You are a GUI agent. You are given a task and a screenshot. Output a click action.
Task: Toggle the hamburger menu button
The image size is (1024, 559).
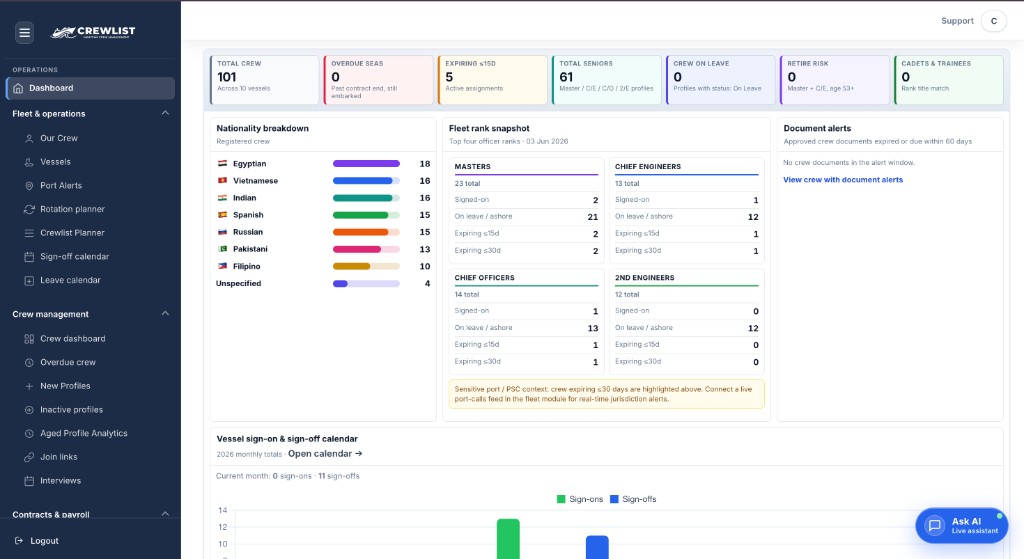(25, 33)
